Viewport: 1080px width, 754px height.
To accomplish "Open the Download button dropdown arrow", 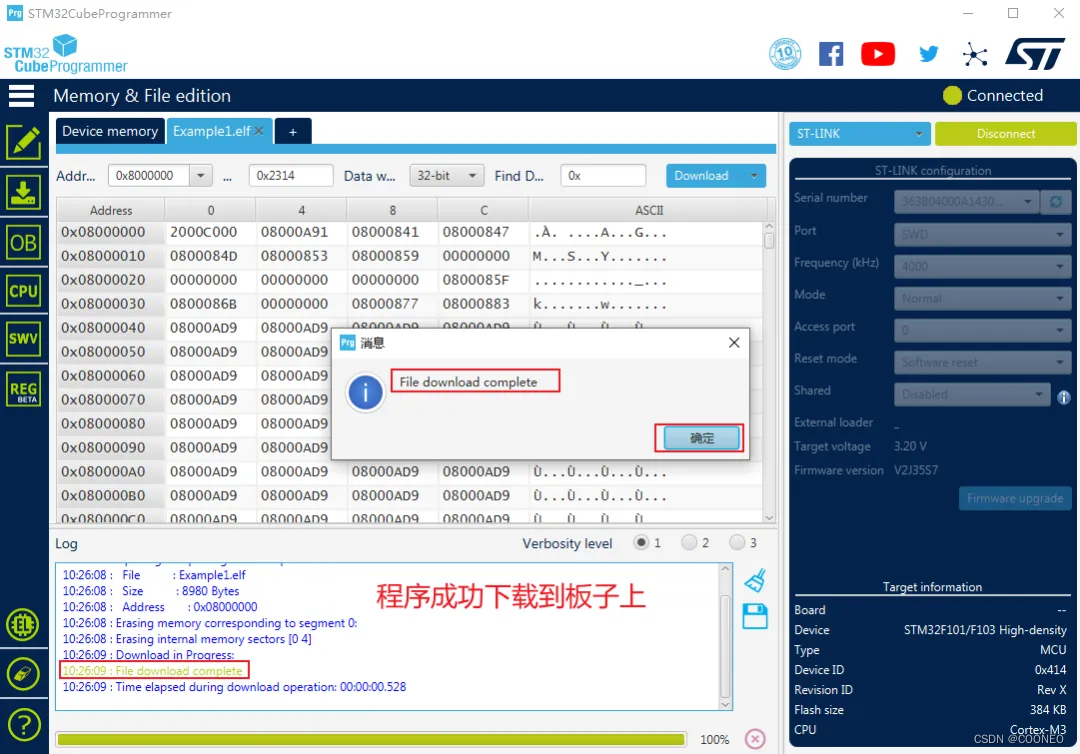I will [754, 176].
